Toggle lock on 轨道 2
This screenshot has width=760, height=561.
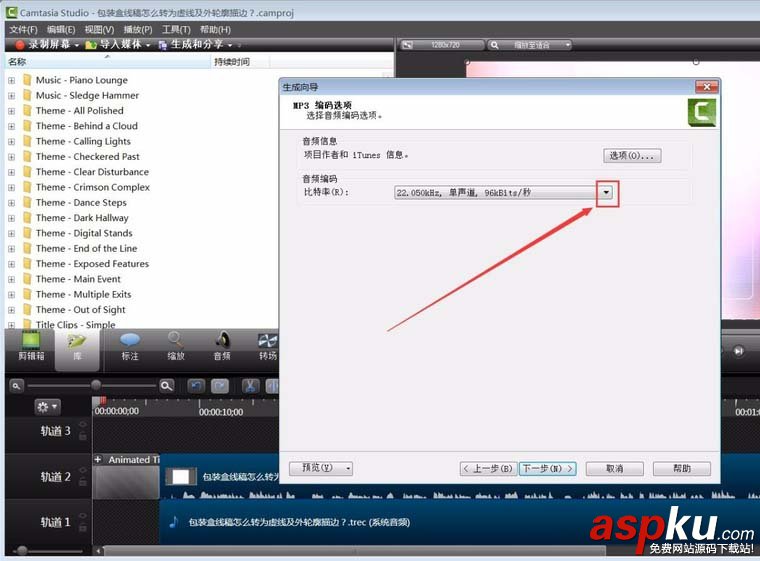(83, 481)
